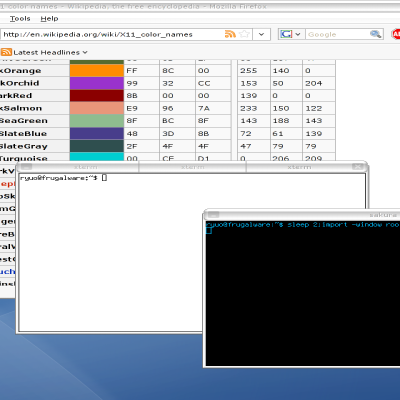Click the red Adblock icon in the toolbar
400x400 pixels.
[x=396, y=34]
